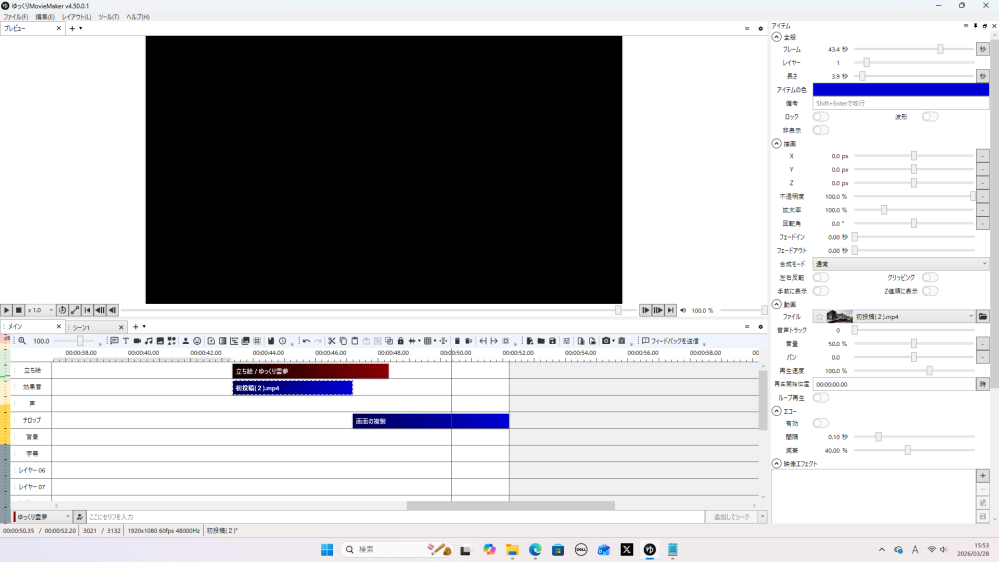
Task: Toggle the ロック switch on
Action: [x=821, y=117]
